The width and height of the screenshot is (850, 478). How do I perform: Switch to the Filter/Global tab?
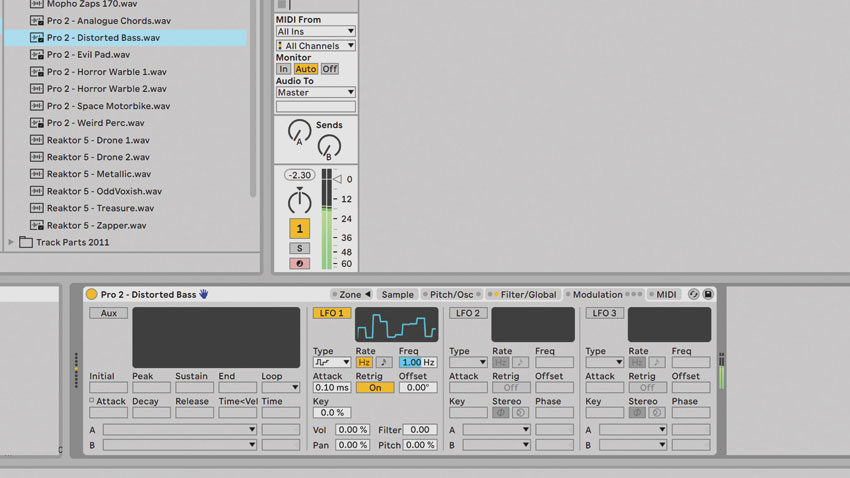coord(524,294)
